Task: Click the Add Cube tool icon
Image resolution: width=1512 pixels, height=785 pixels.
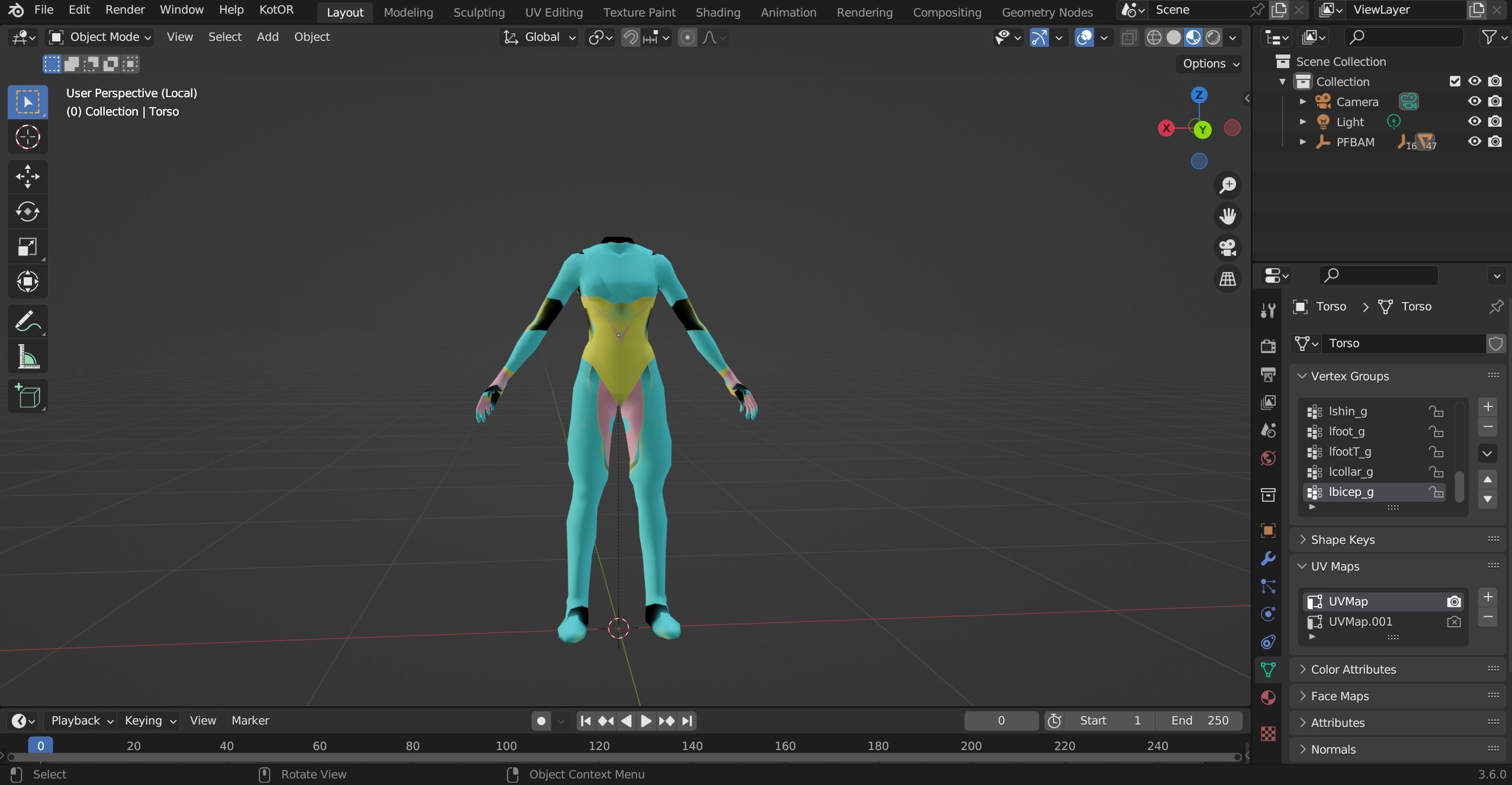Action: coord(27,396)
